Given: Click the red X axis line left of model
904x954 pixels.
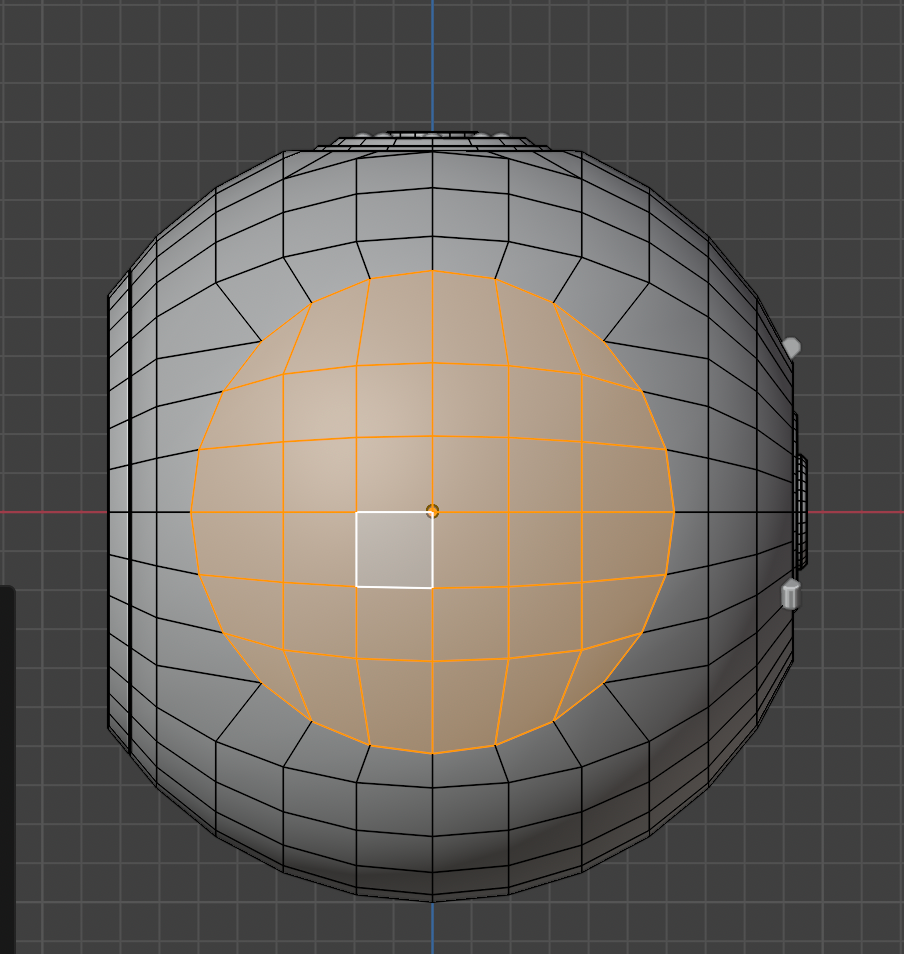Looking at the screenshot, I should click(x=50, y=512).
